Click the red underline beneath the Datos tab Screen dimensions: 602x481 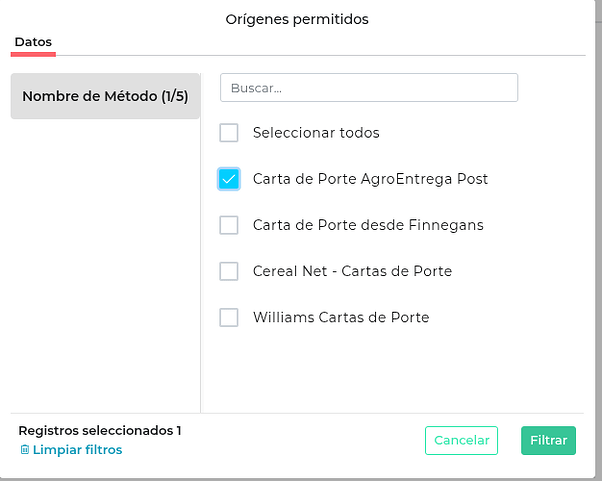[33, 53]
